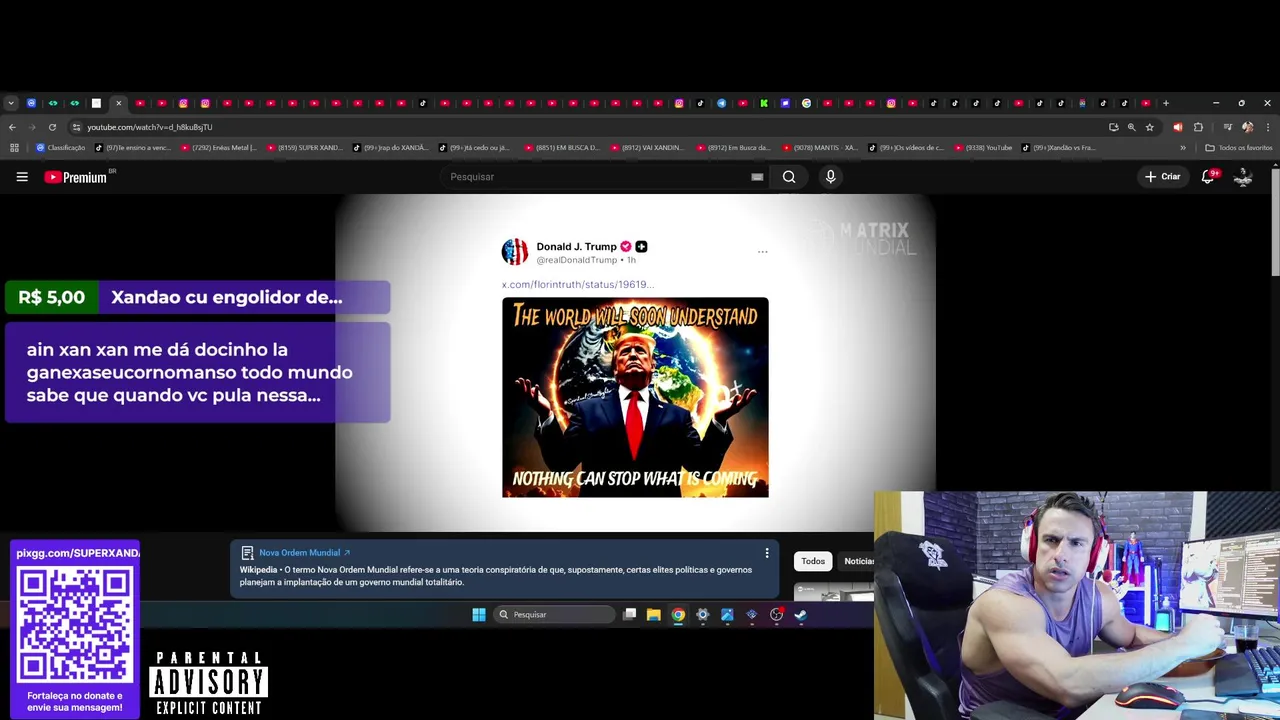The height and width of the screenshot is (720, 1280).
Task: Open the Chrome taskbar icon
Action: coord(678,615)
